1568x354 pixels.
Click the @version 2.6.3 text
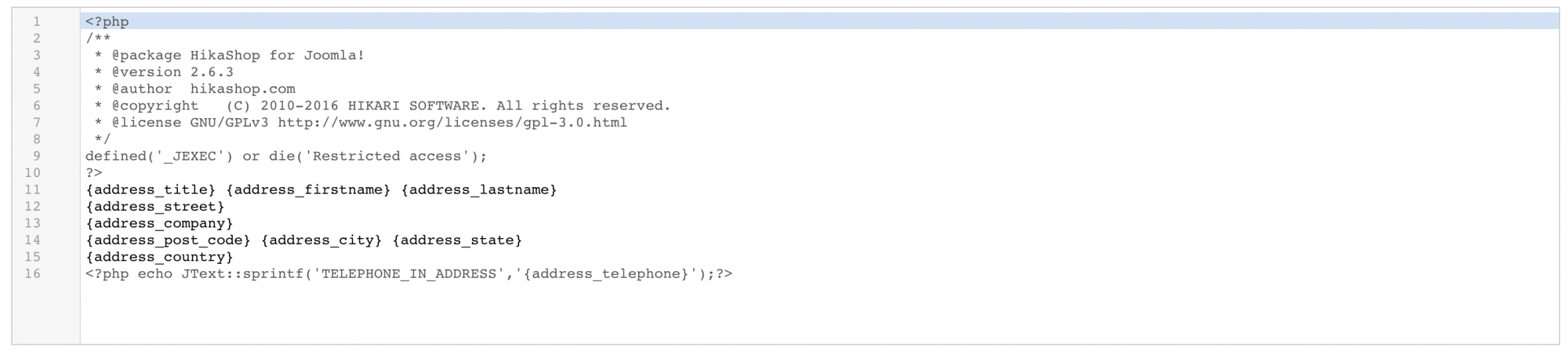(x=172, y=72)
